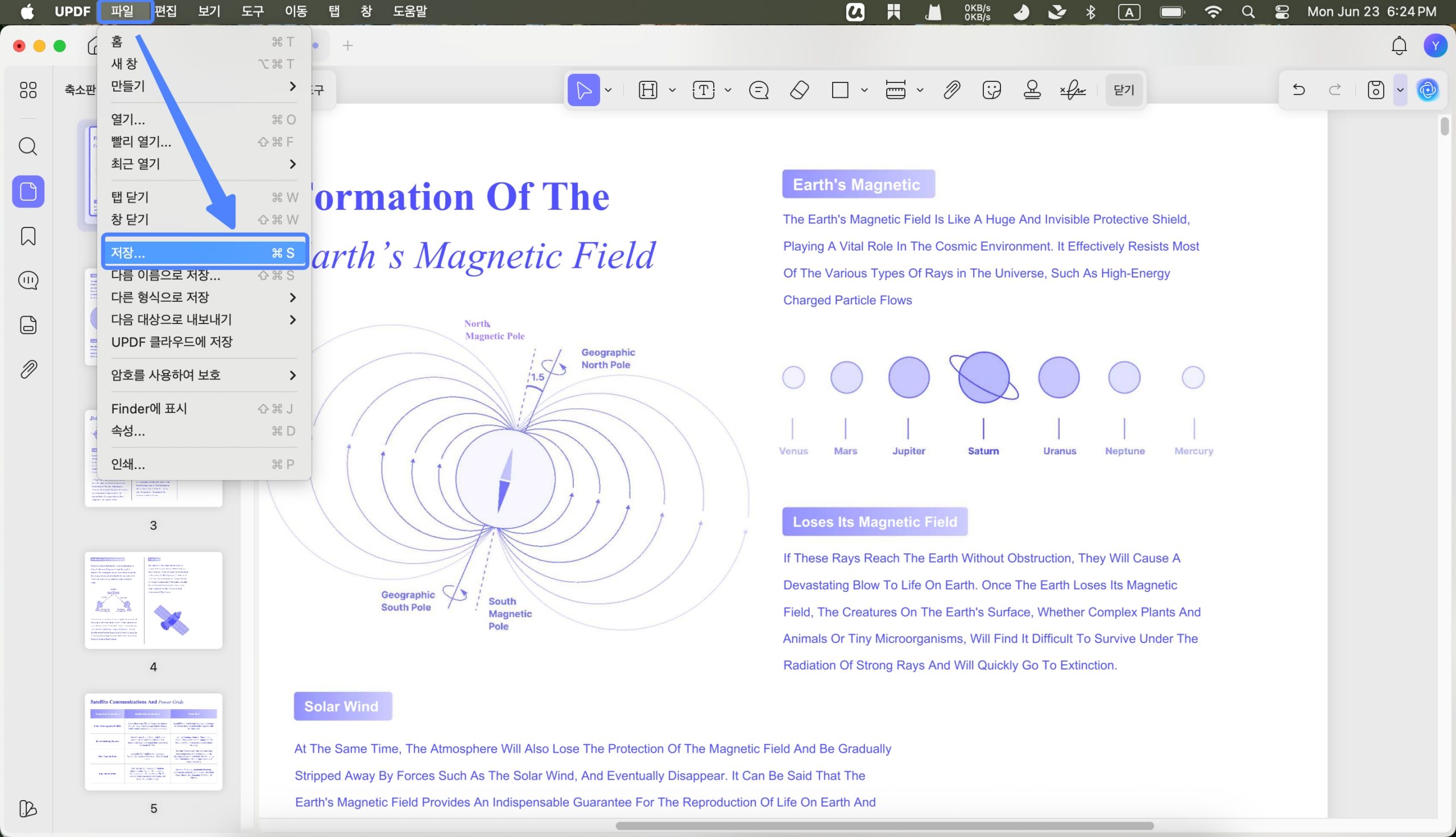Select the highlight text tool
This screenshot has width=1456, height=837.
click(648, 90)
